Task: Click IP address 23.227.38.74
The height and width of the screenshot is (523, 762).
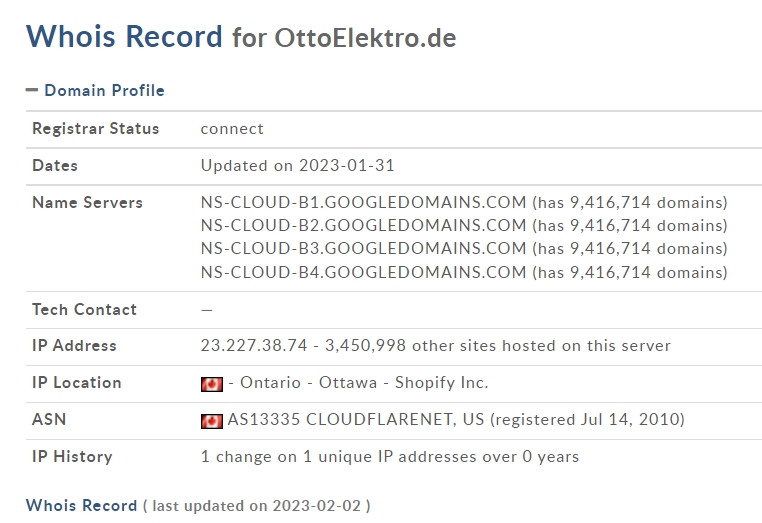Action: pyautogui.click(x=254, y=346)
